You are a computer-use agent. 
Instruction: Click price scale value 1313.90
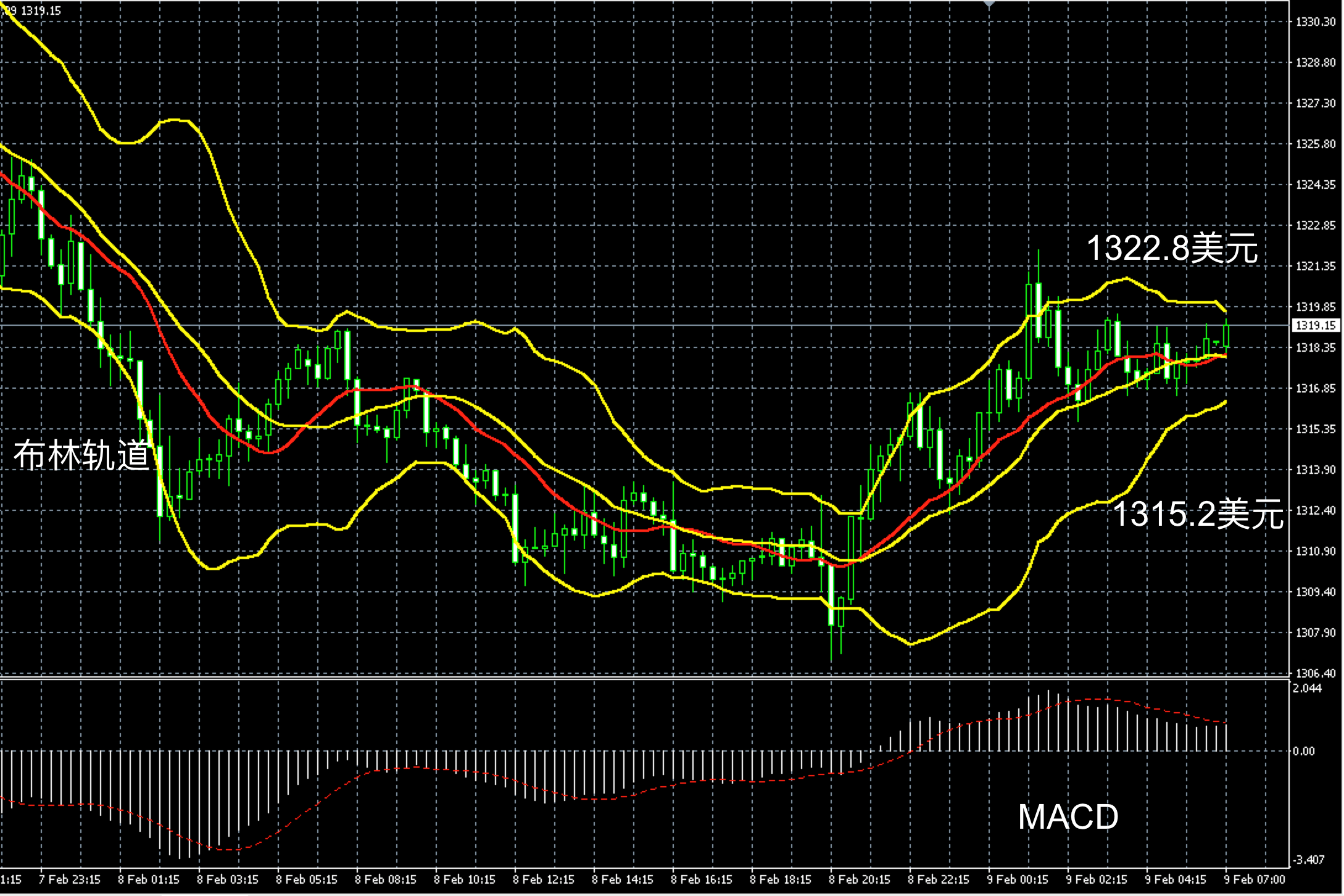tap(1315, 470)
